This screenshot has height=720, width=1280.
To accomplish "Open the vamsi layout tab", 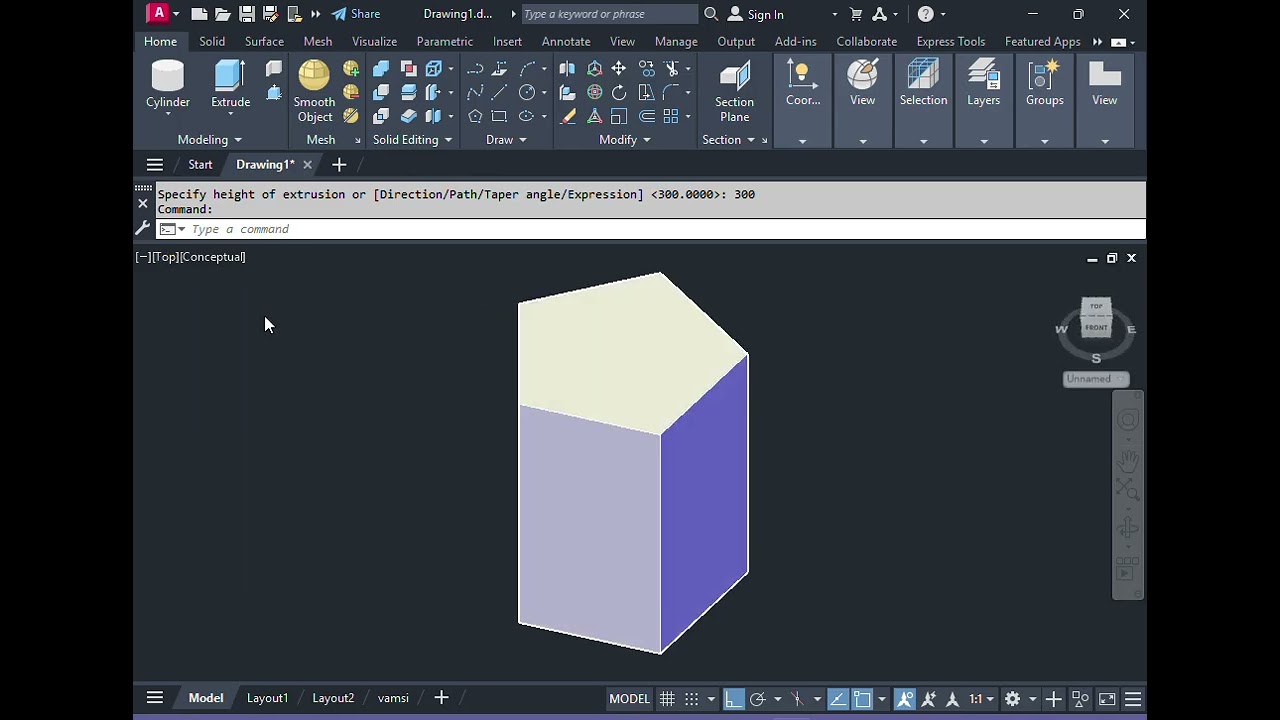I will [x=393, y=698].
